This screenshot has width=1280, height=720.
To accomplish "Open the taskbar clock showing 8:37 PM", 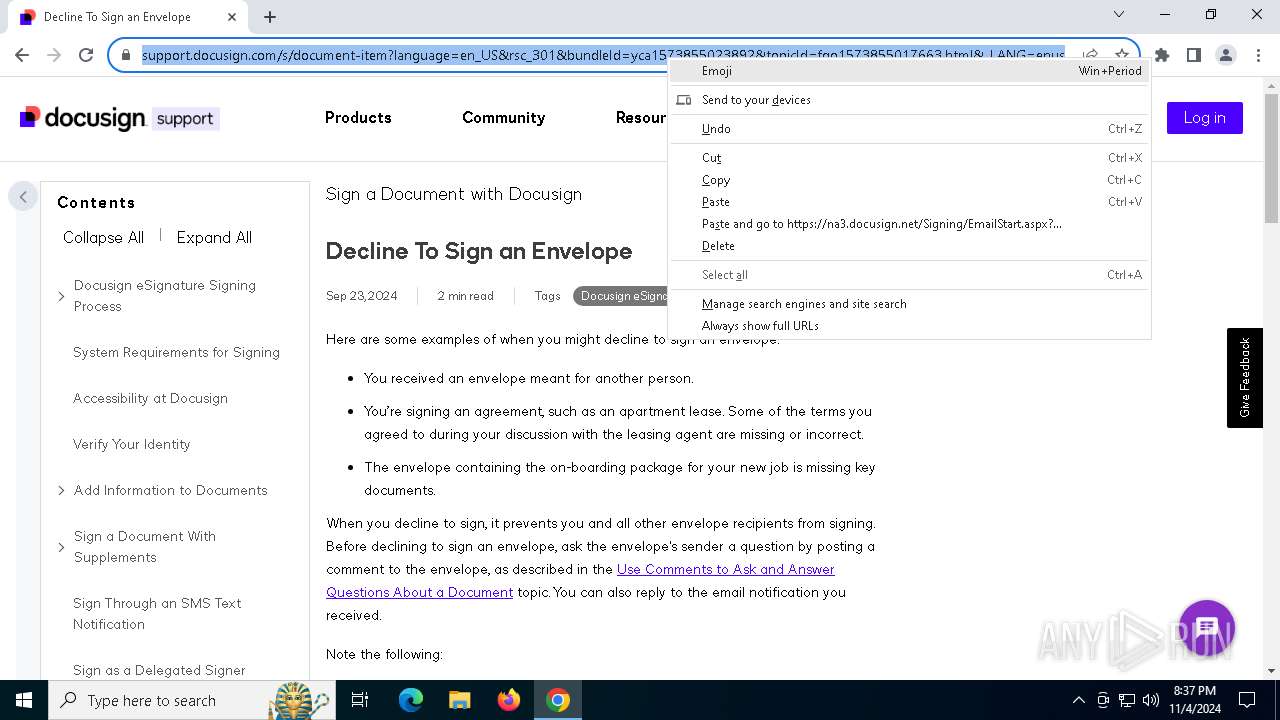I will coord(1194,700).
